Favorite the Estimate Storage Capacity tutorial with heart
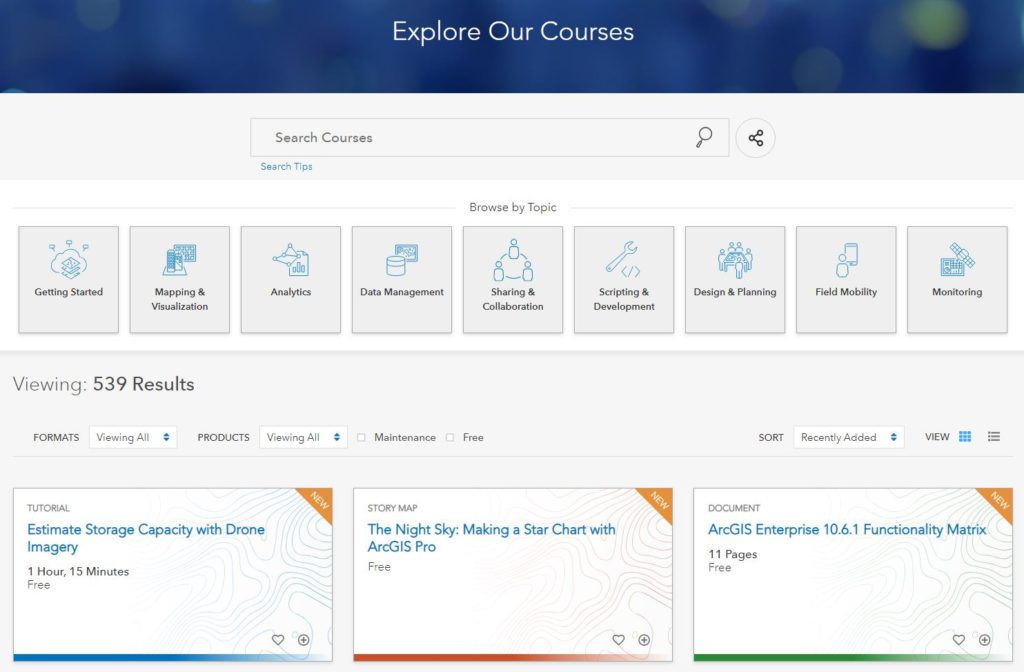The image size is (1024, 672). click(x=278, y=640)
